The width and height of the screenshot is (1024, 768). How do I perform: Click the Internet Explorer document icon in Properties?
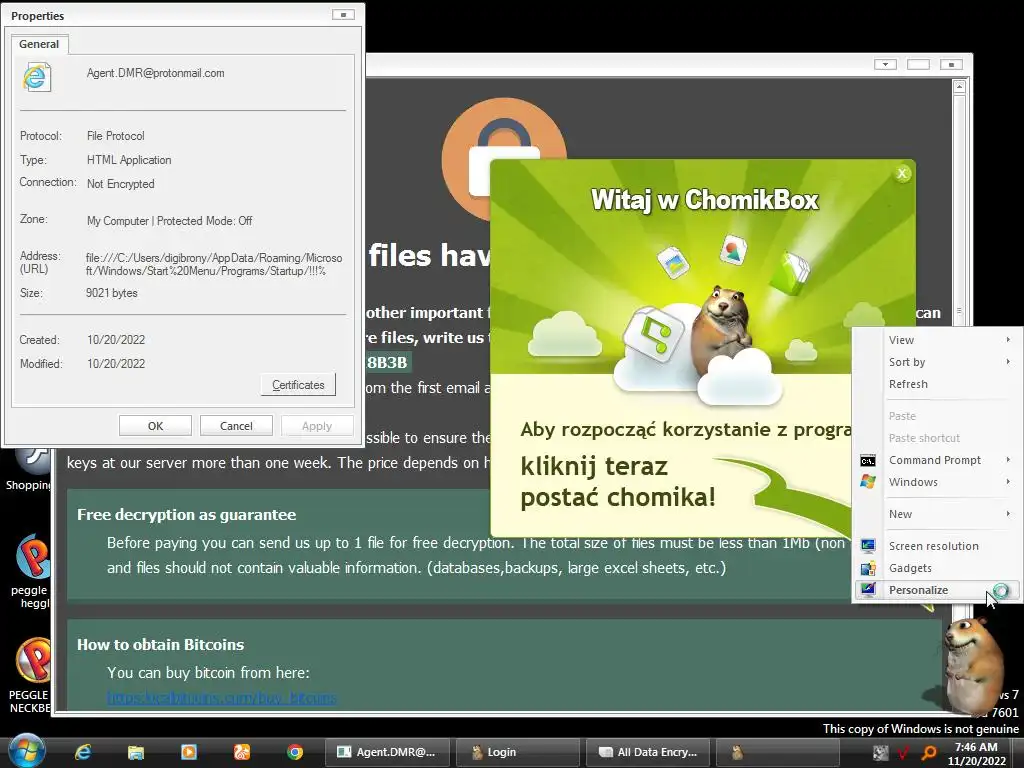(36, 77)
